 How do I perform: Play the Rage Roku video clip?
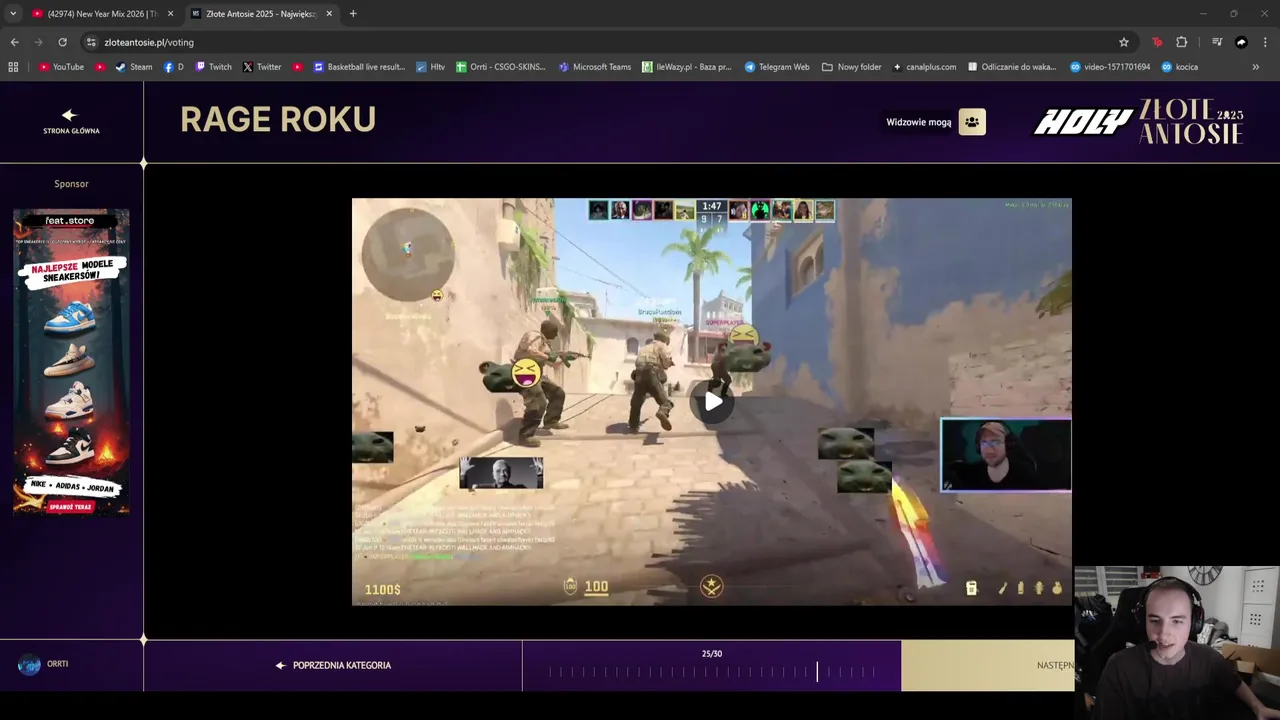[712, 401]
